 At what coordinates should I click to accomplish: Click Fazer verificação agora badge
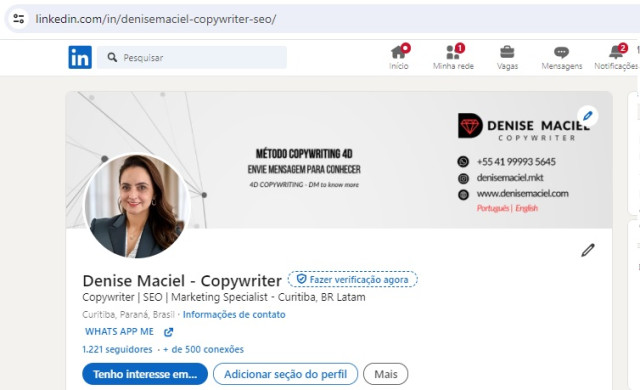[353, 279]
